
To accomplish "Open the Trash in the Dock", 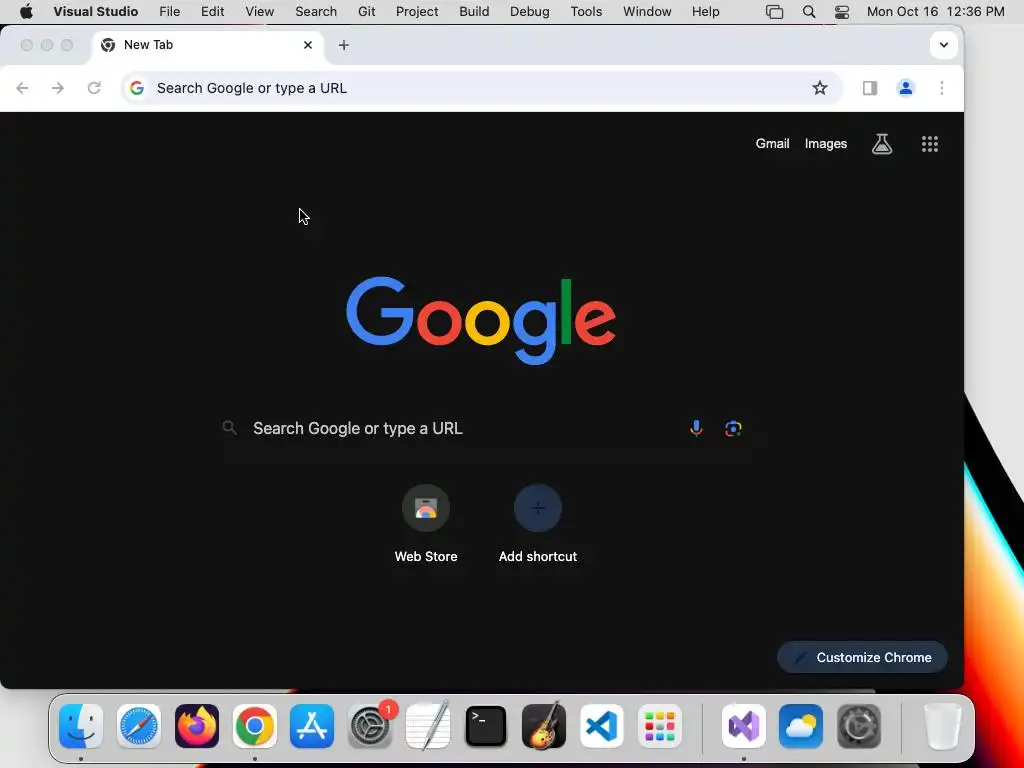I will (942, 726).
